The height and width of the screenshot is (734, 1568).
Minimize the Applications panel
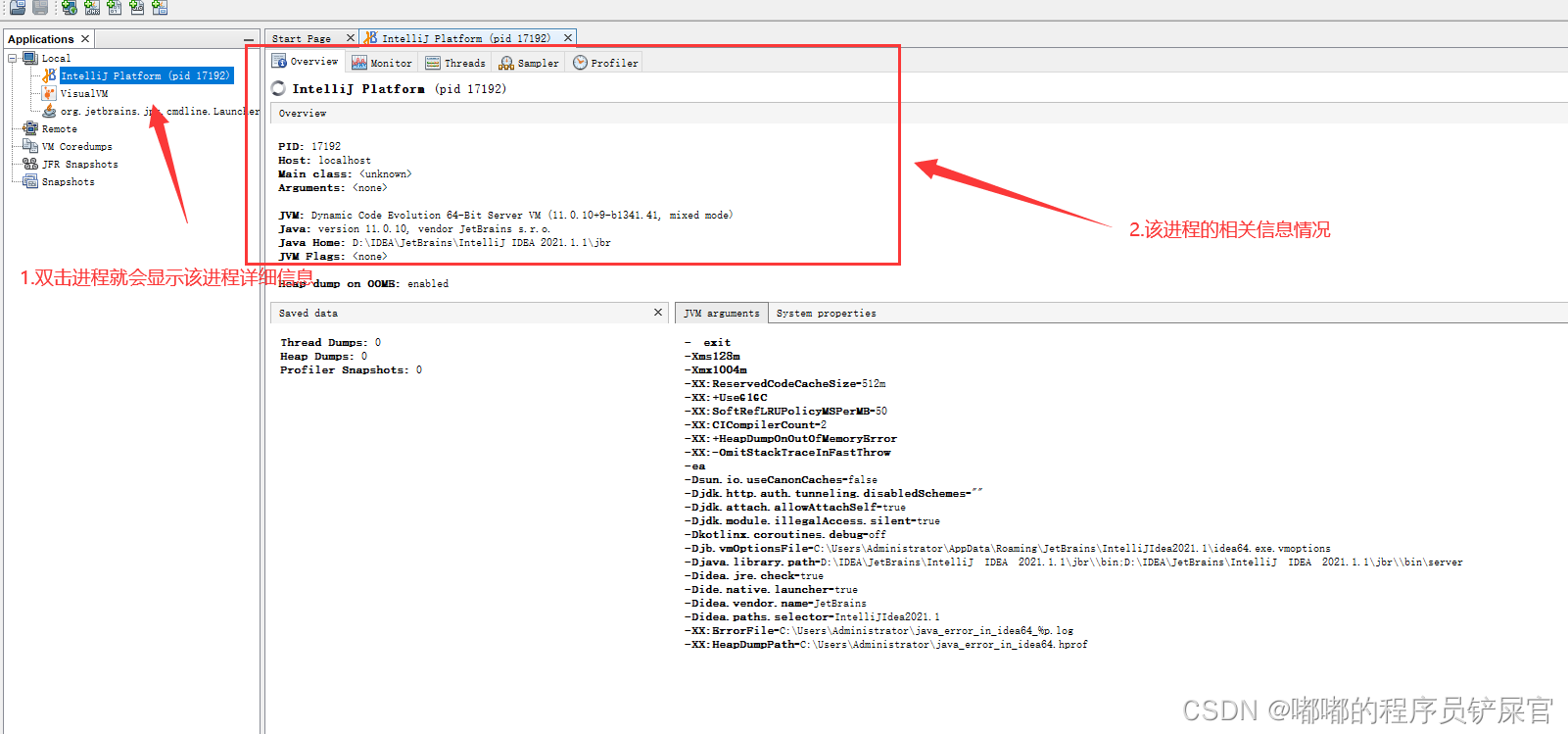click(249, 39)
